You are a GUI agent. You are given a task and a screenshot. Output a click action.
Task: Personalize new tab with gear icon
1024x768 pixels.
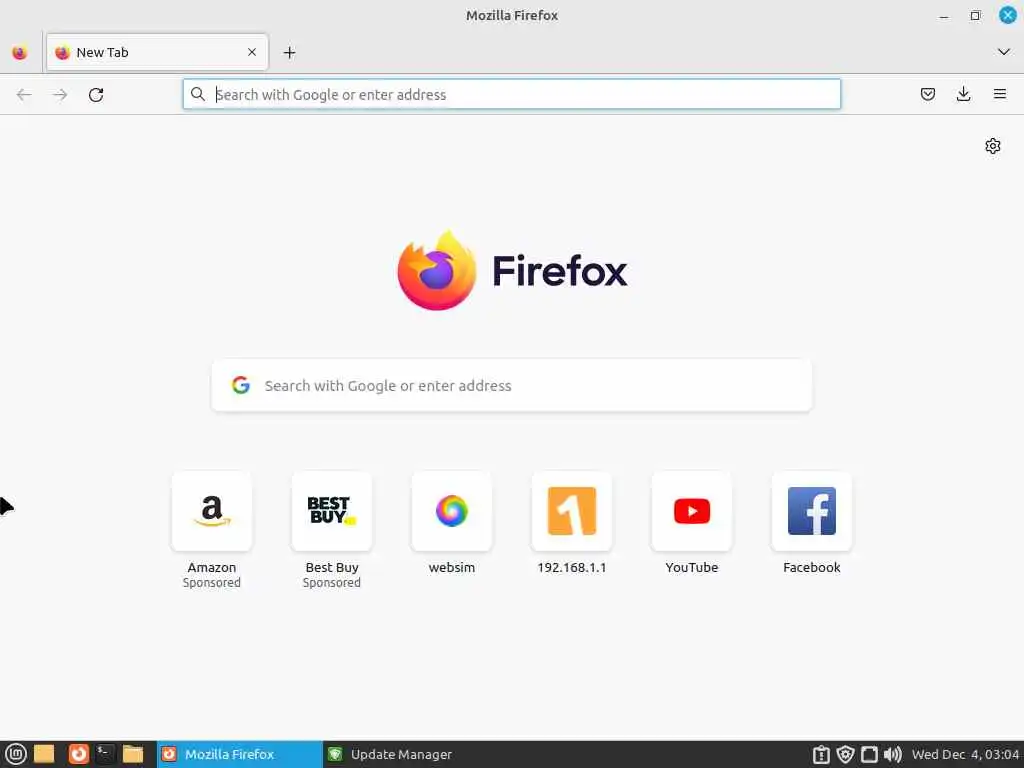tap(992, 146)
